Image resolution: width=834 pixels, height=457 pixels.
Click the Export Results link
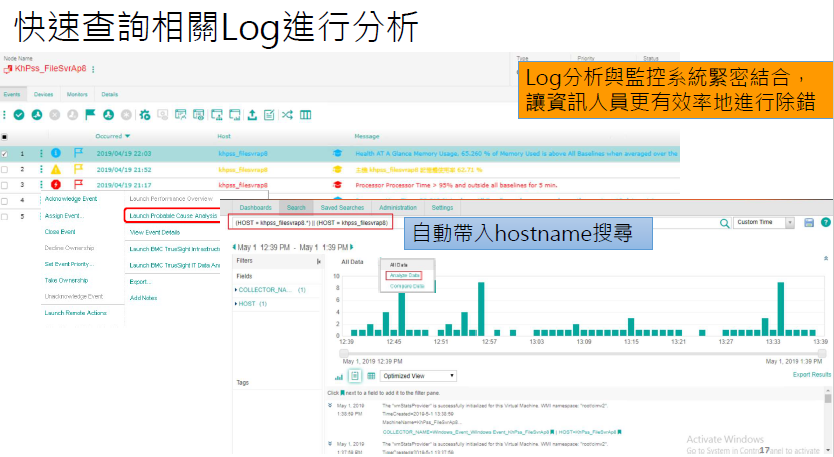coord(812,375)
